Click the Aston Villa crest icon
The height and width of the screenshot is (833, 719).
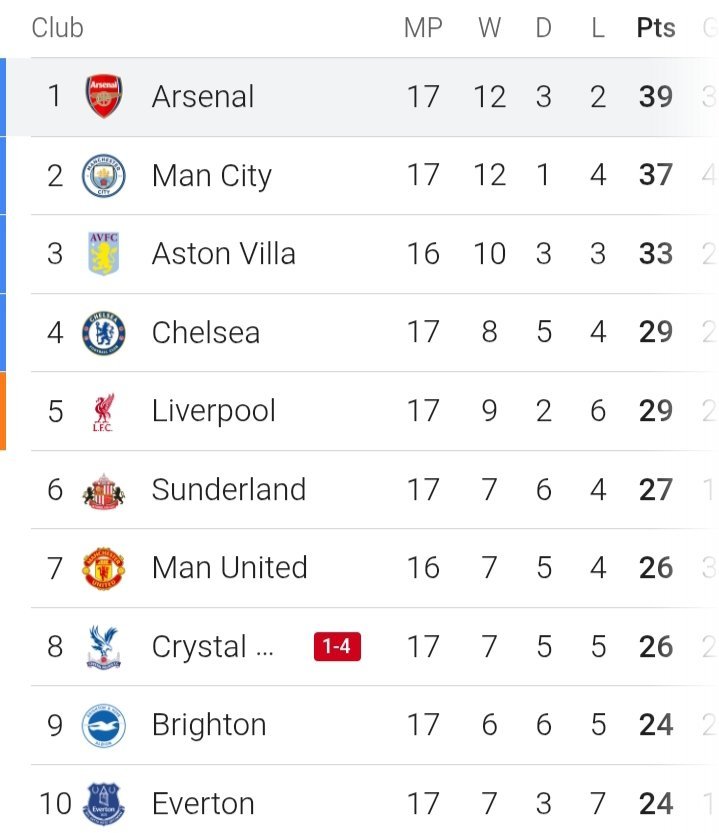coord(103,254)
